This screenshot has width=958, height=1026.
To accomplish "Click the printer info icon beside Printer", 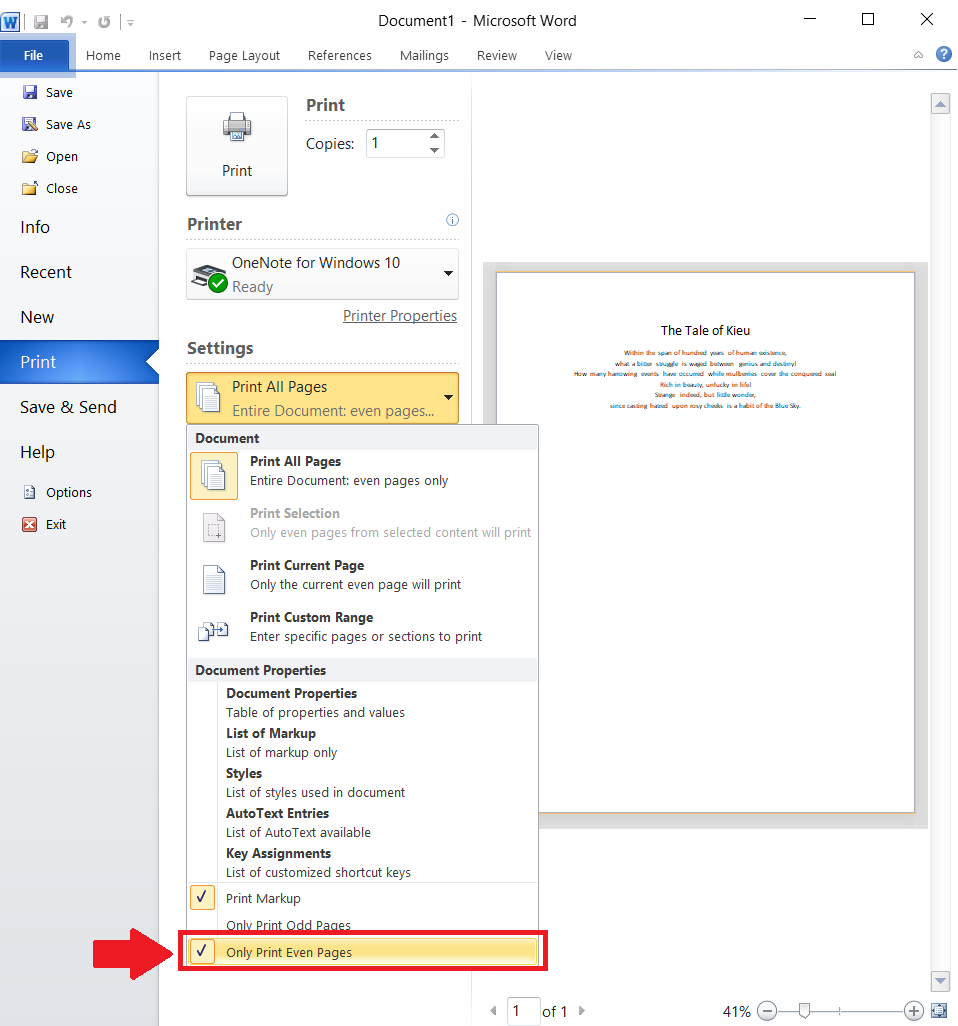I will [x=452, y=220].
